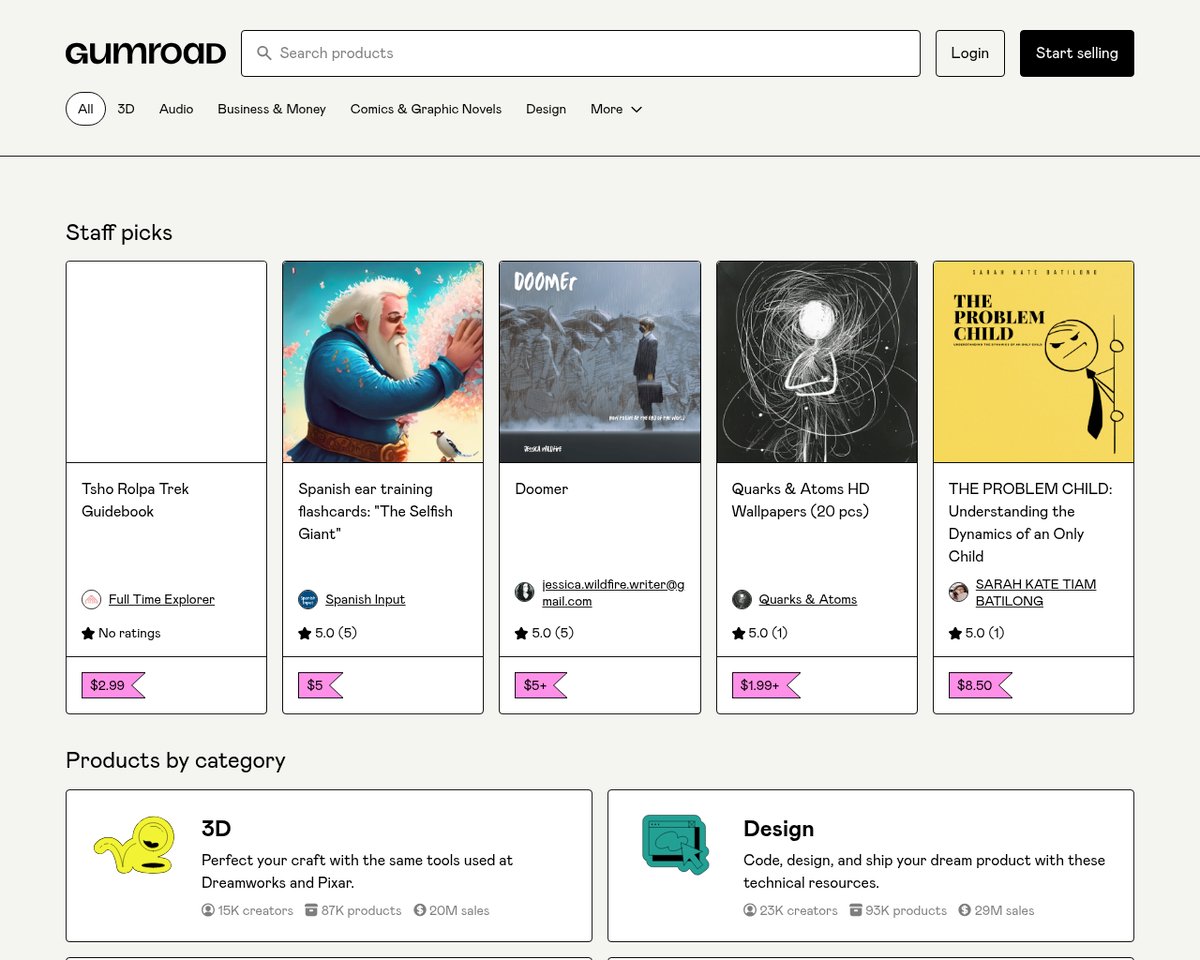
Task: Open Spanish Input creator link
Action: click(365, 600)
